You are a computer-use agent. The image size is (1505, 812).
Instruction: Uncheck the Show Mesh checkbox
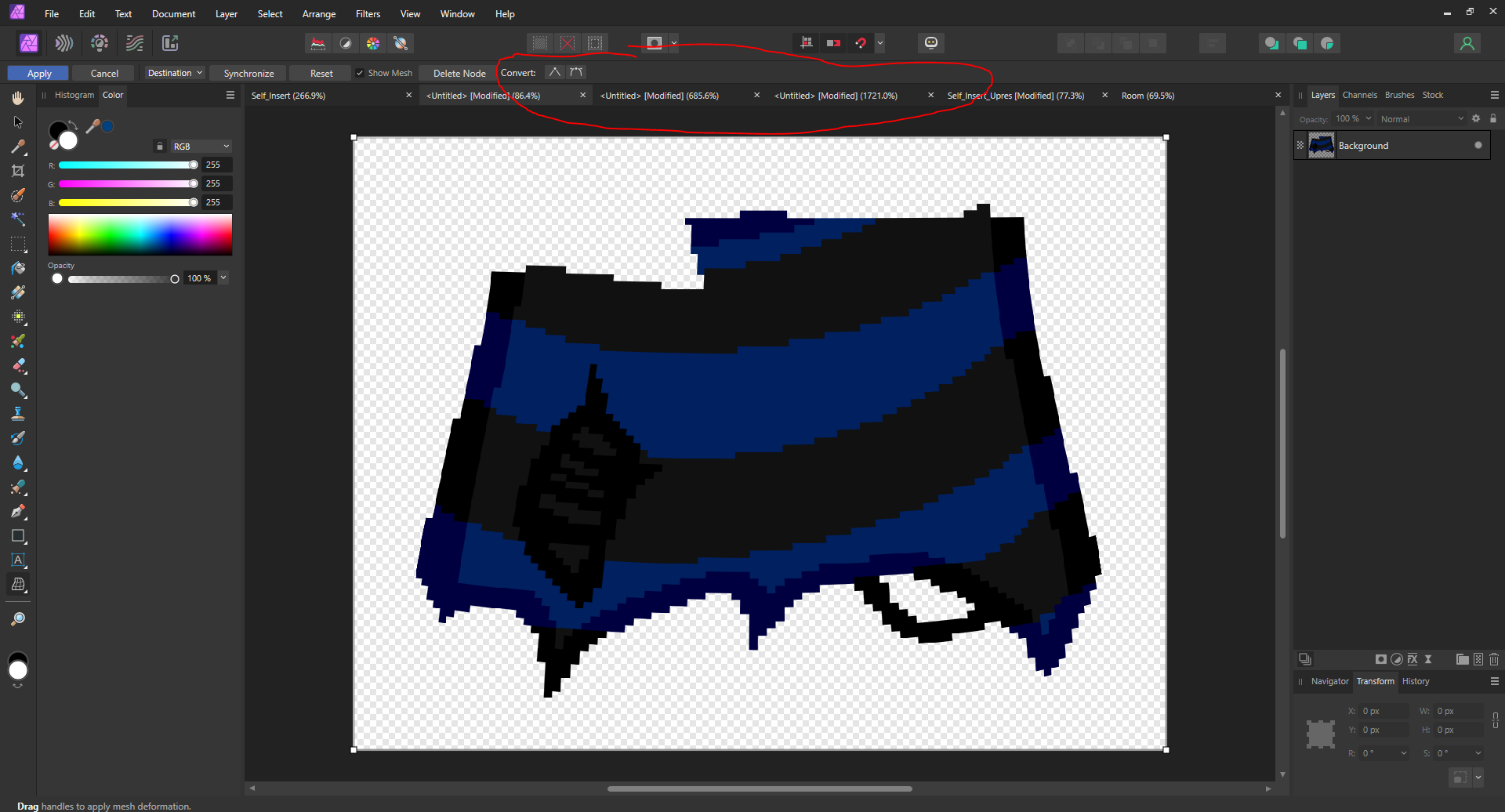360,73
